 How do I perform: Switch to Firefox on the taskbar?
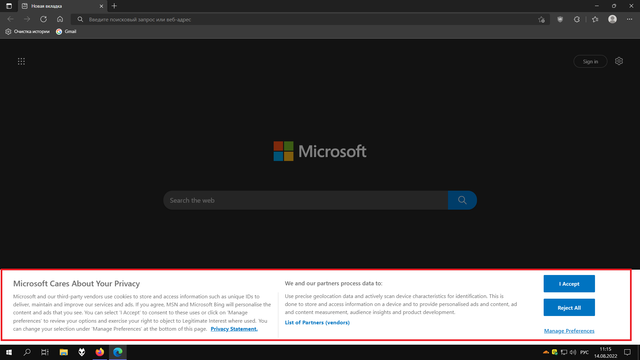click(x=100, y=352)
